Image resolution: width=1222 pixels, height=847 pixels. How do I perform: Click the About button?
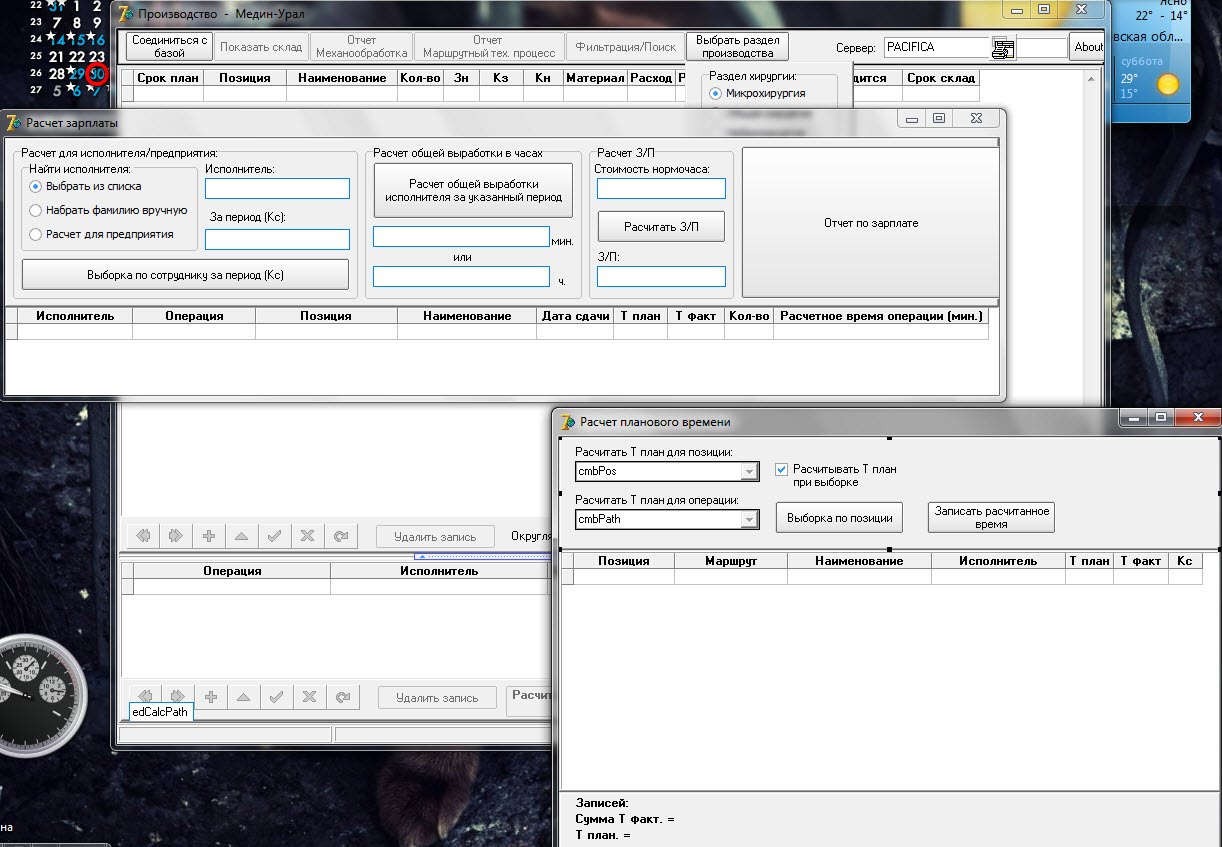1088,47
